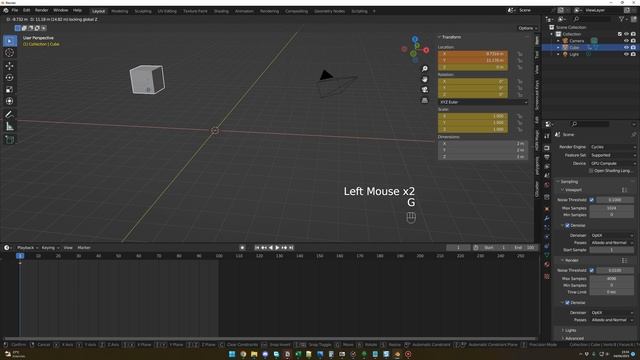Select the Add Cube tool

[10, 140]
